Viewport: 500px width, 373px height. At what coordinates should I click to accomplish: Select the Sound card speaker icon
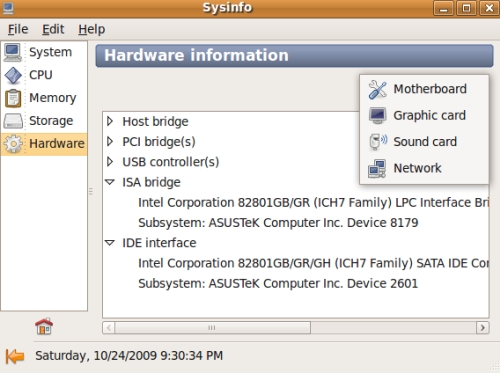coord(378,142)
